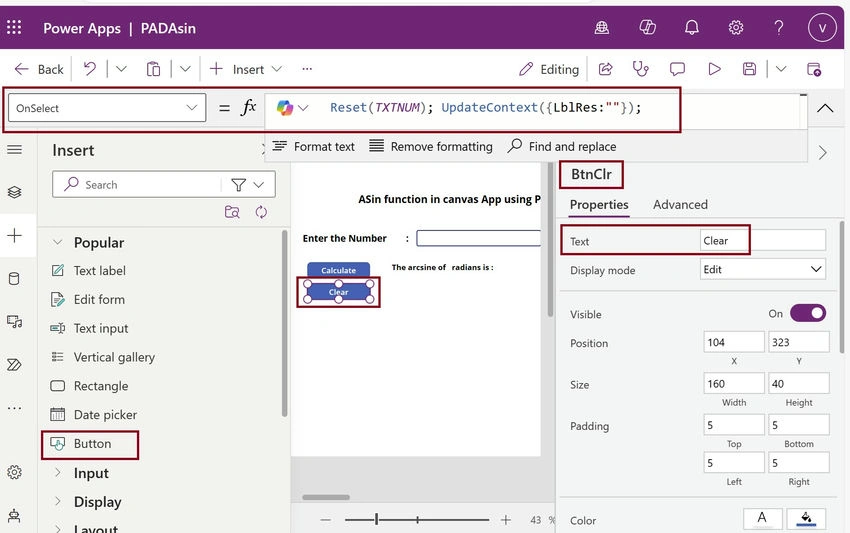Screen dimensions: 850x533
Task: Click the Calculate button on canvas
Action: coord(338,270)
